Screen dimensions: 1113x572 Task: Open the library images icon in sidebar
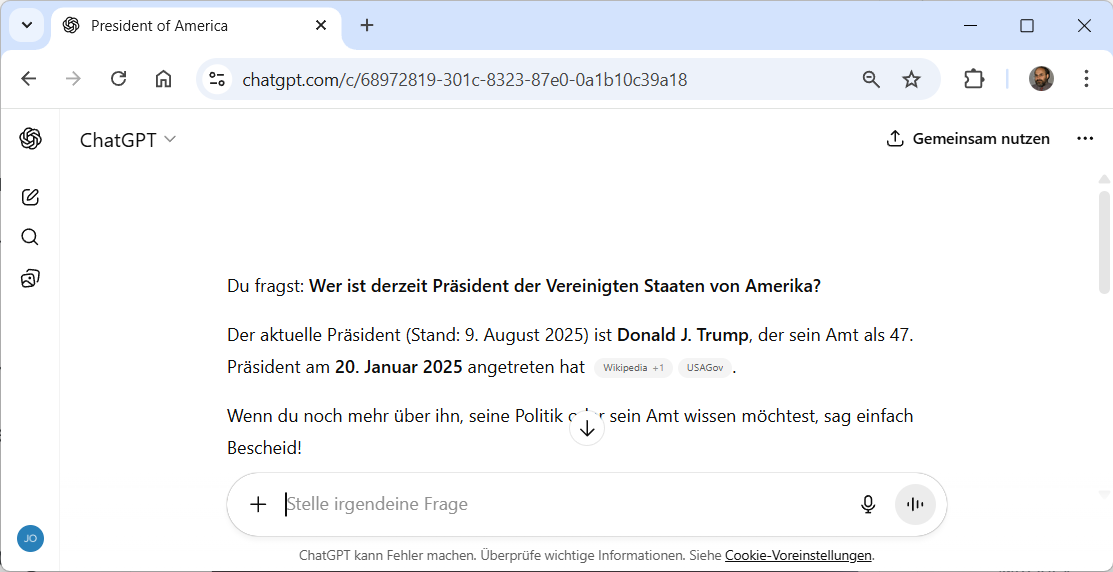pyautogui.click(x=30, y=279)
